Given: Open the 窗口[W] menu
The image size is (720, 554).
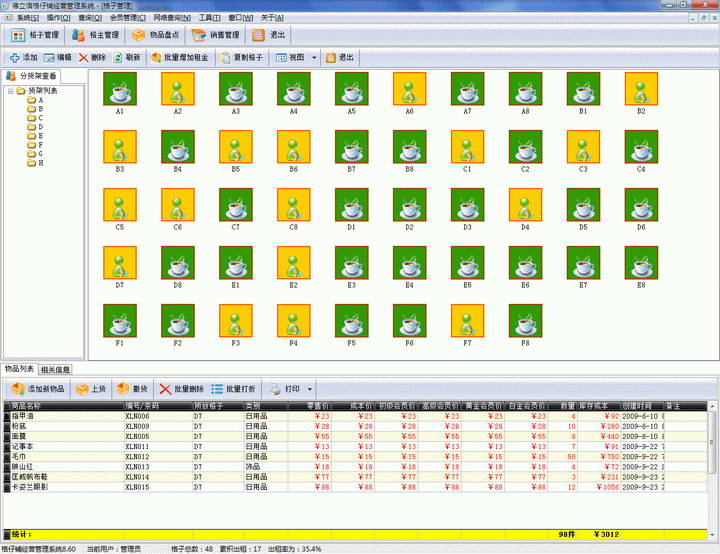Looking at the screenshot, I should point(241,17).
